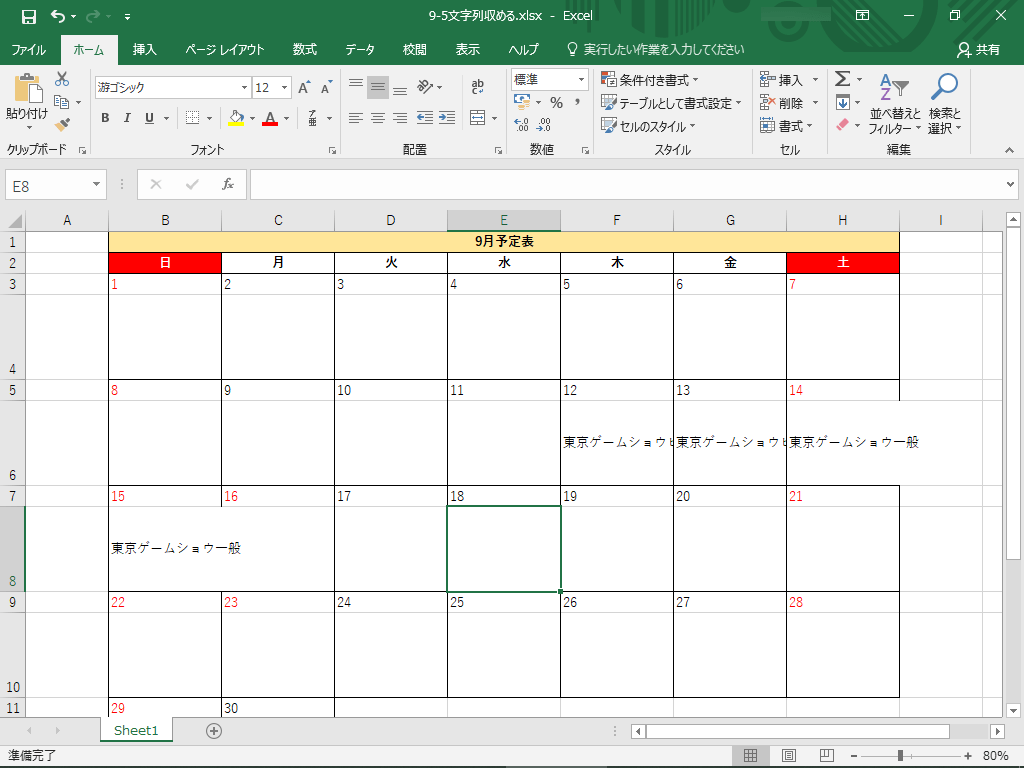Click the Fill down arrow icon
This screenshot has height=768, width=1024.
pos(842,103)
